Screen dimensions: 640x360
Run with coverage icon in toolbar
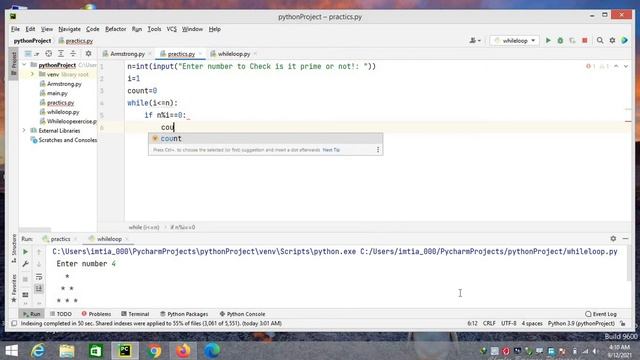point(572,40)
